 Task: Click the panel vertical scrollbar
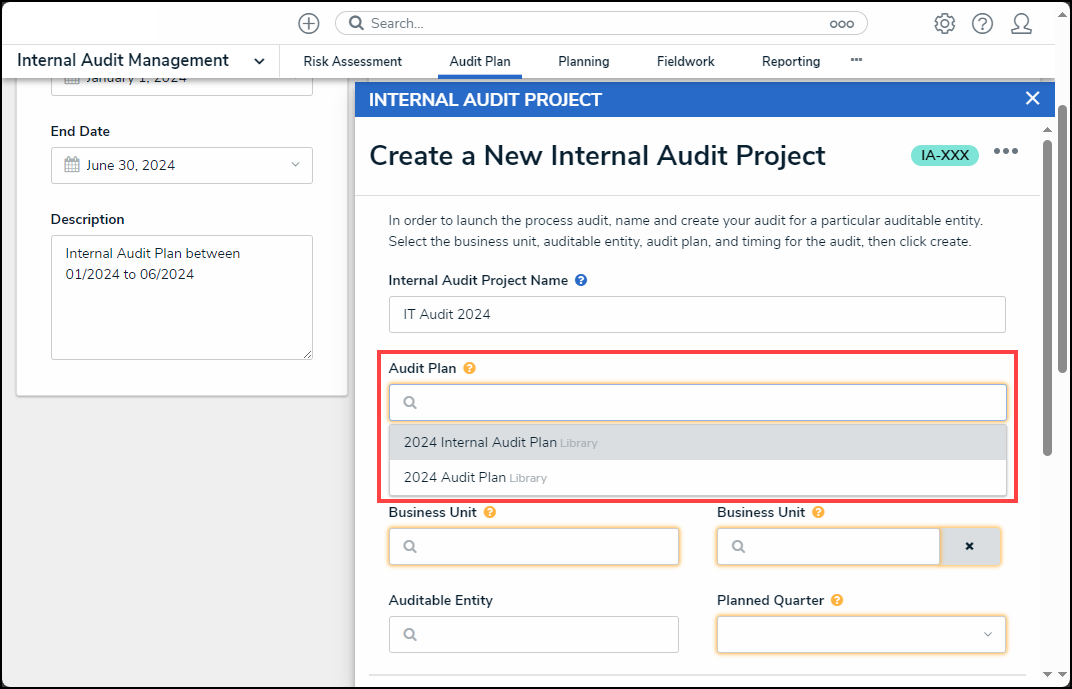coord(1047,300)
